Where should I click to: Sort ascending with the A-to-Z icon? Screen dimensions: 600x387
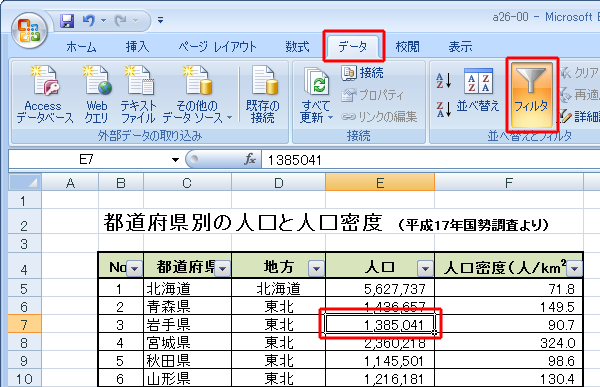click(x=444, y=80)
